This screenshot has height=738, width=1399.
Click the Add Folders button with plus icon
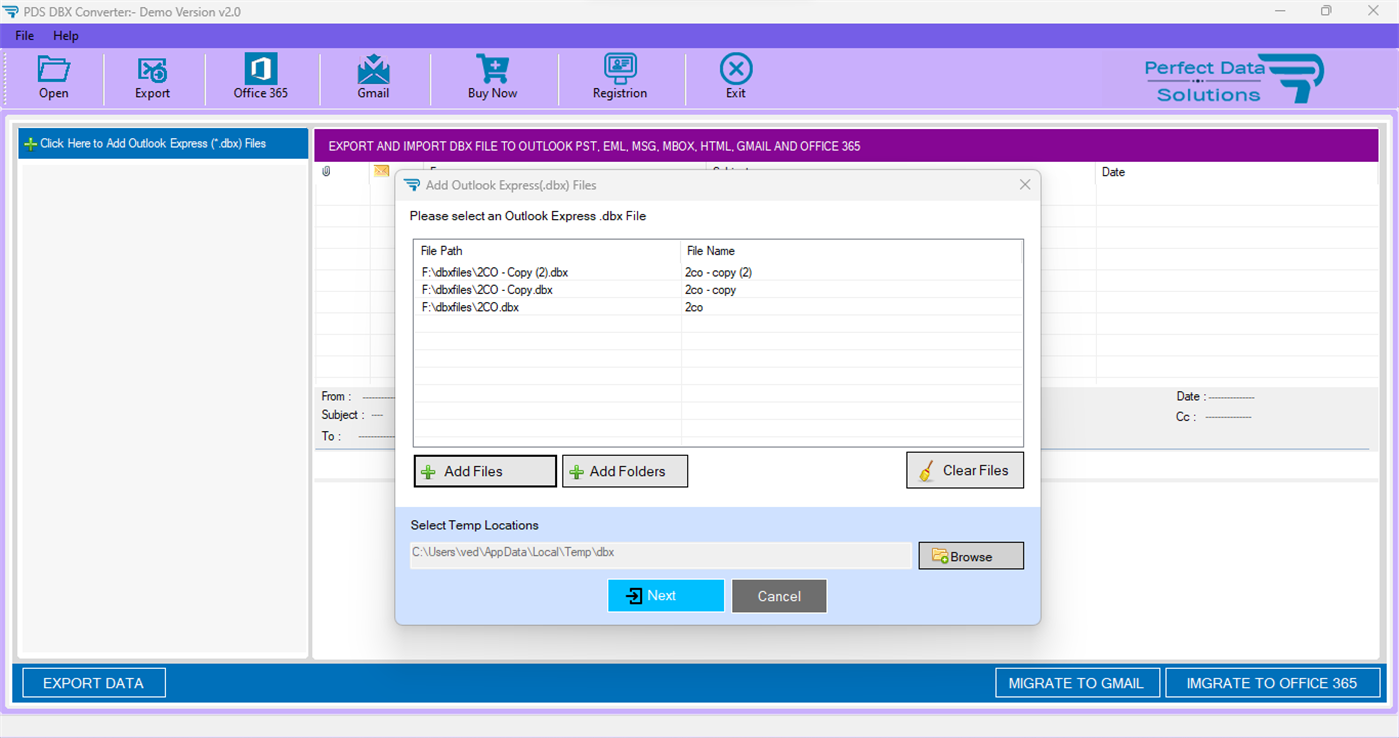(624, 470)
